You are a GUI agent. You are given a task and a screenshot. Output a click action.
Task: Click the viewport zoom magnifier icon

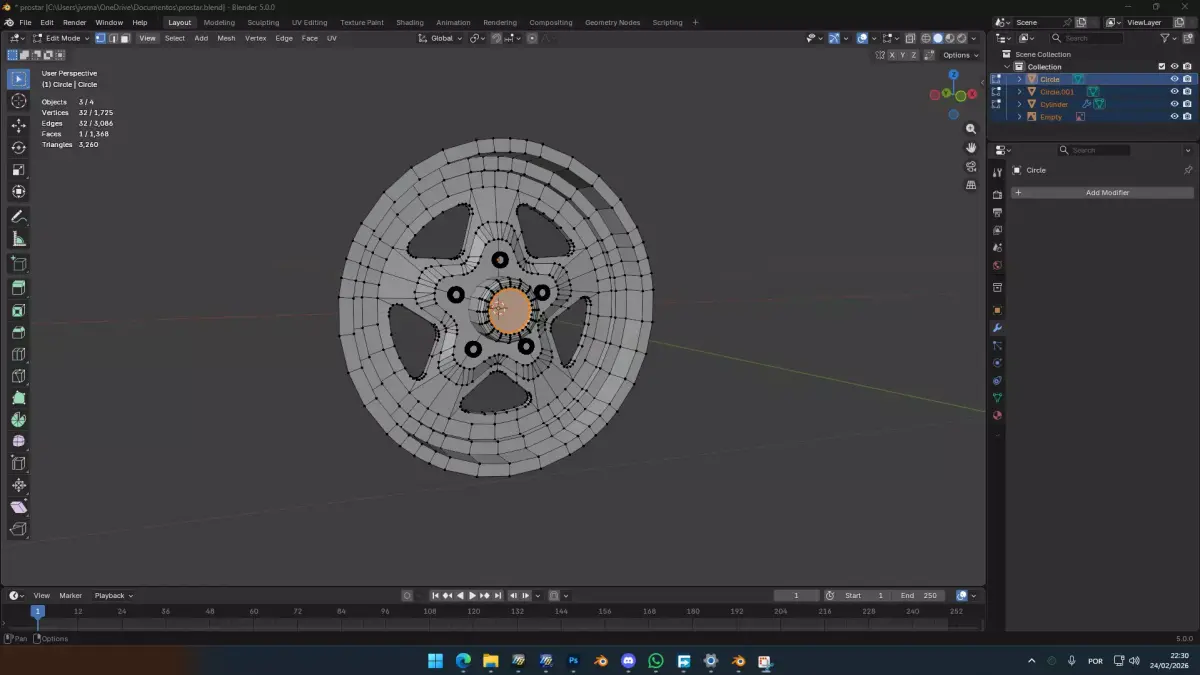[x=971, y=129]
